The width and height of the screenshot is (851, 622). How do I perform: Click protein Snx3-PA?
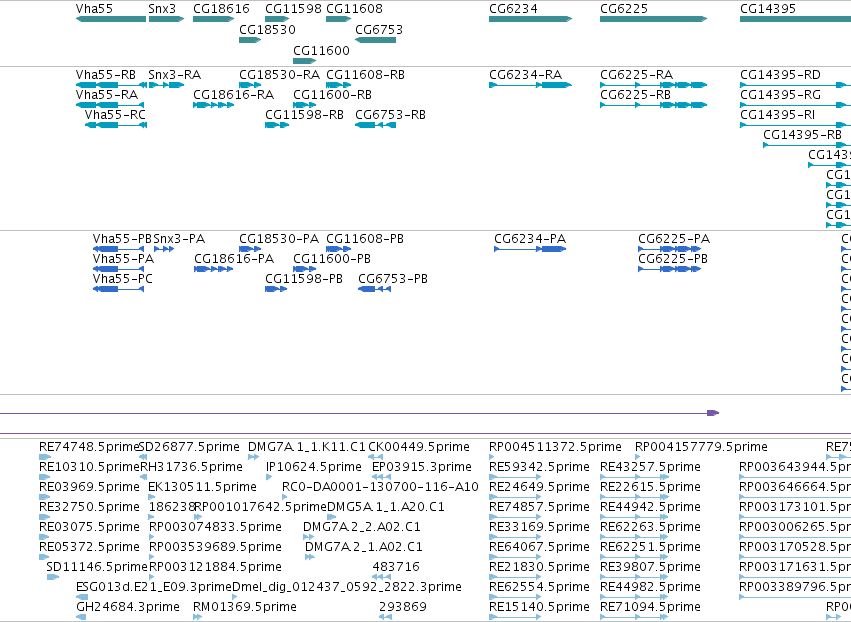coord(179,239)
